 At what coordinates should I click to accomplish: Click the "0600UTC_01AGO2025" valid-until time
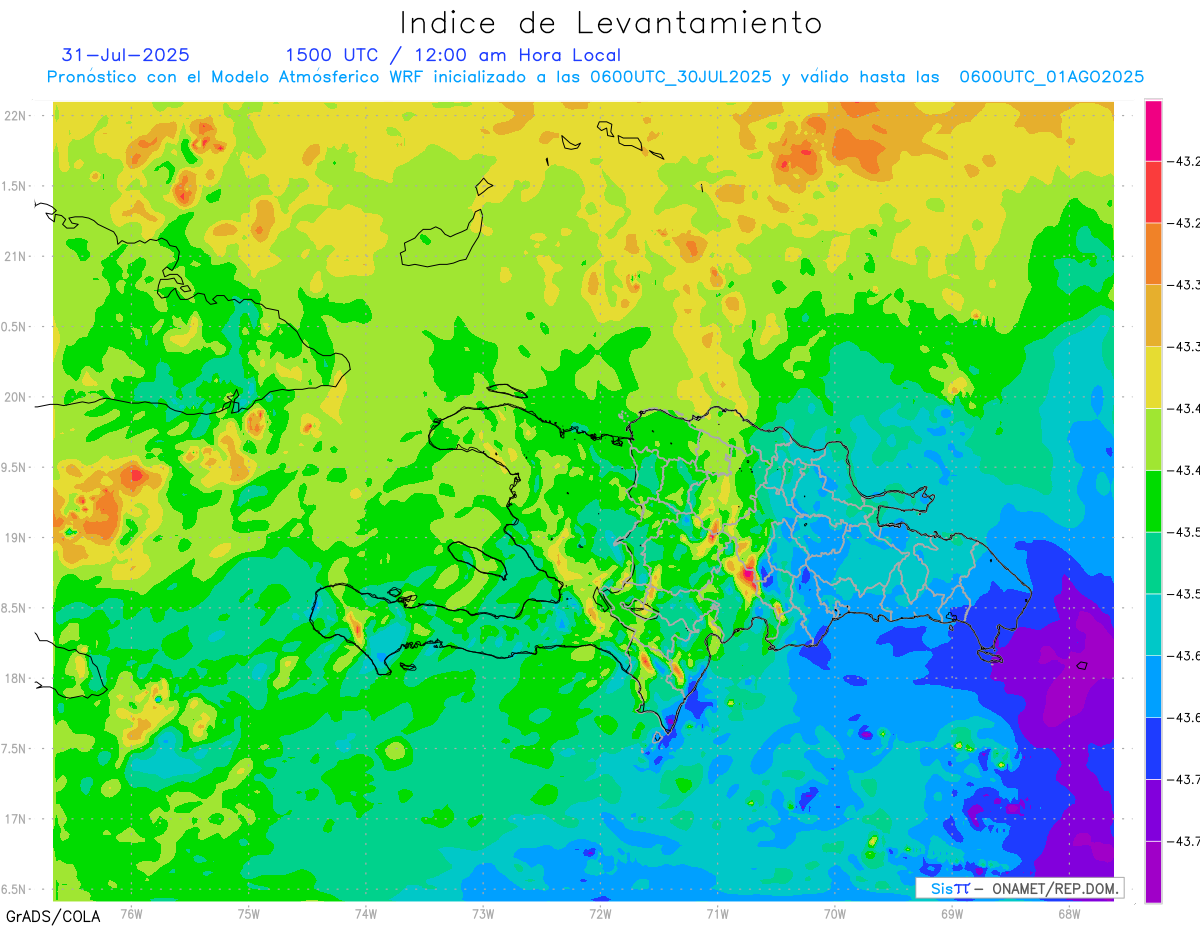point(1051,77)
